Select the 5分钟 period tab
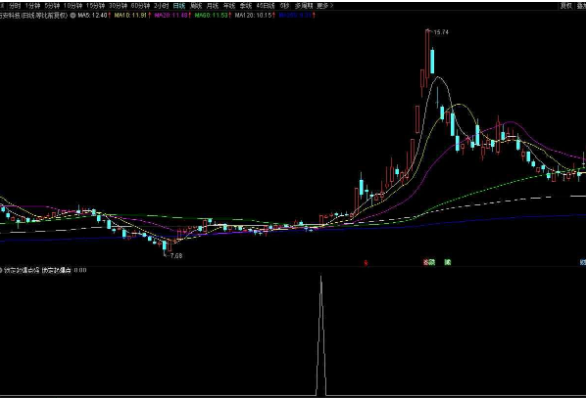The width and height of the screenshot is (586, 398). pos(52,6)
